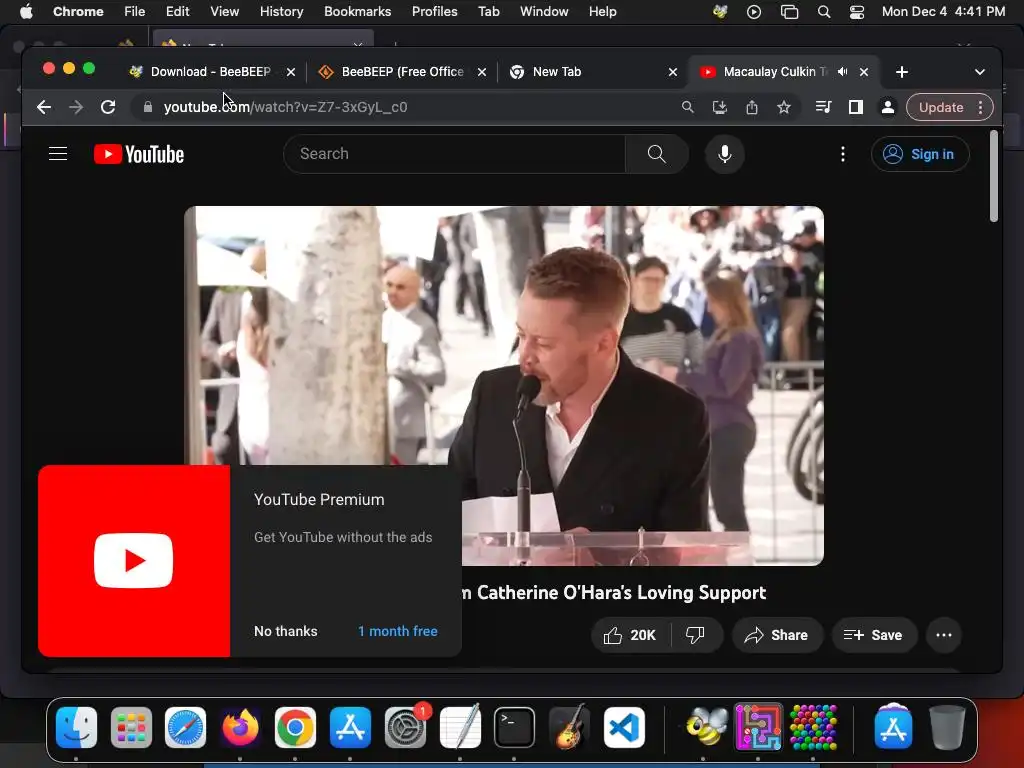Sign in to YouTube
Viewport: 1024px width, 768px height.
click(x=920, y=154)
